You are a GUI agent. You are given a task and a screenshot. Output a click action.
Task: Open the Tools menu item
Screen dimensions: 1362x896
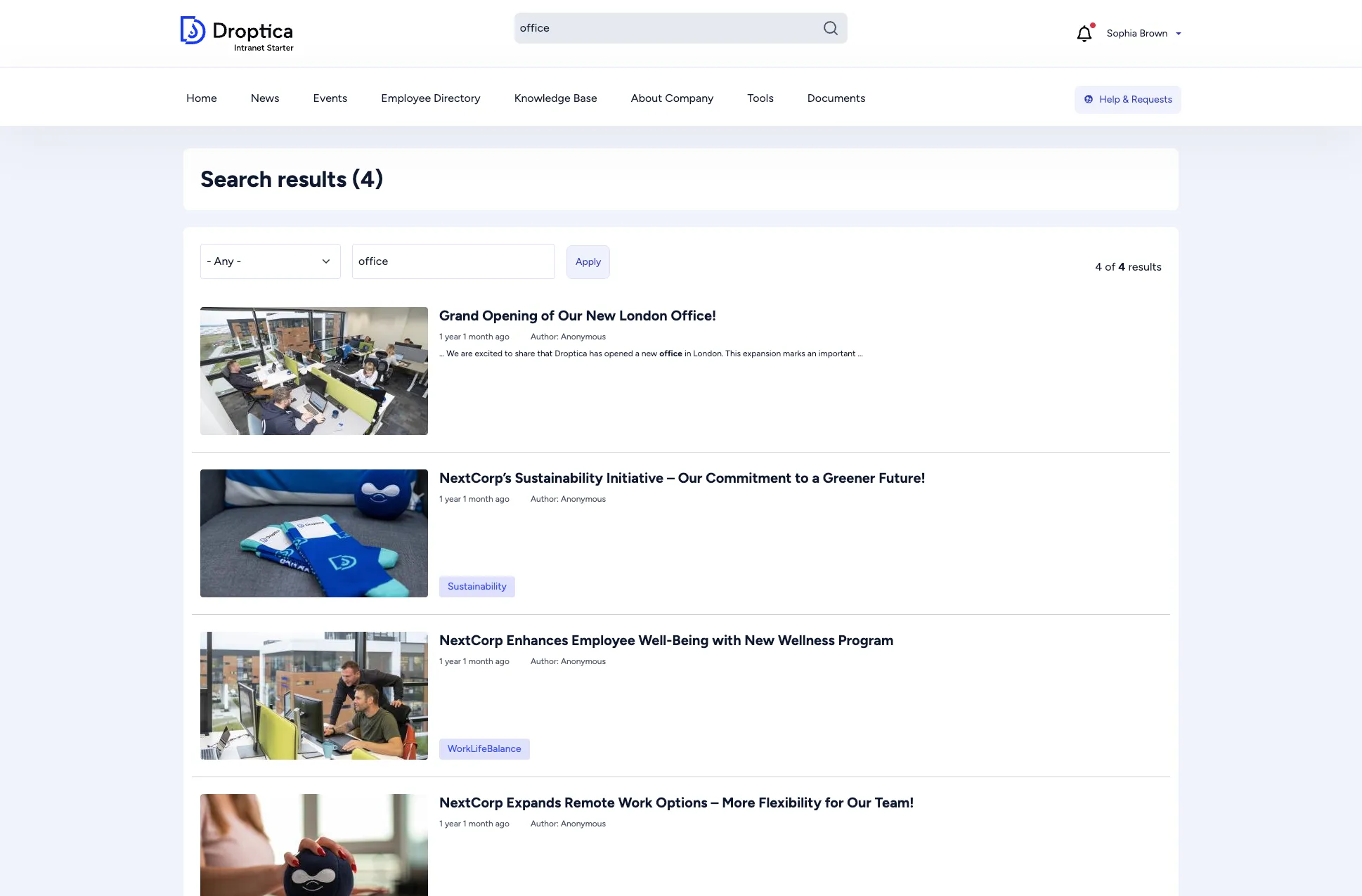click(x=760, y=98)
